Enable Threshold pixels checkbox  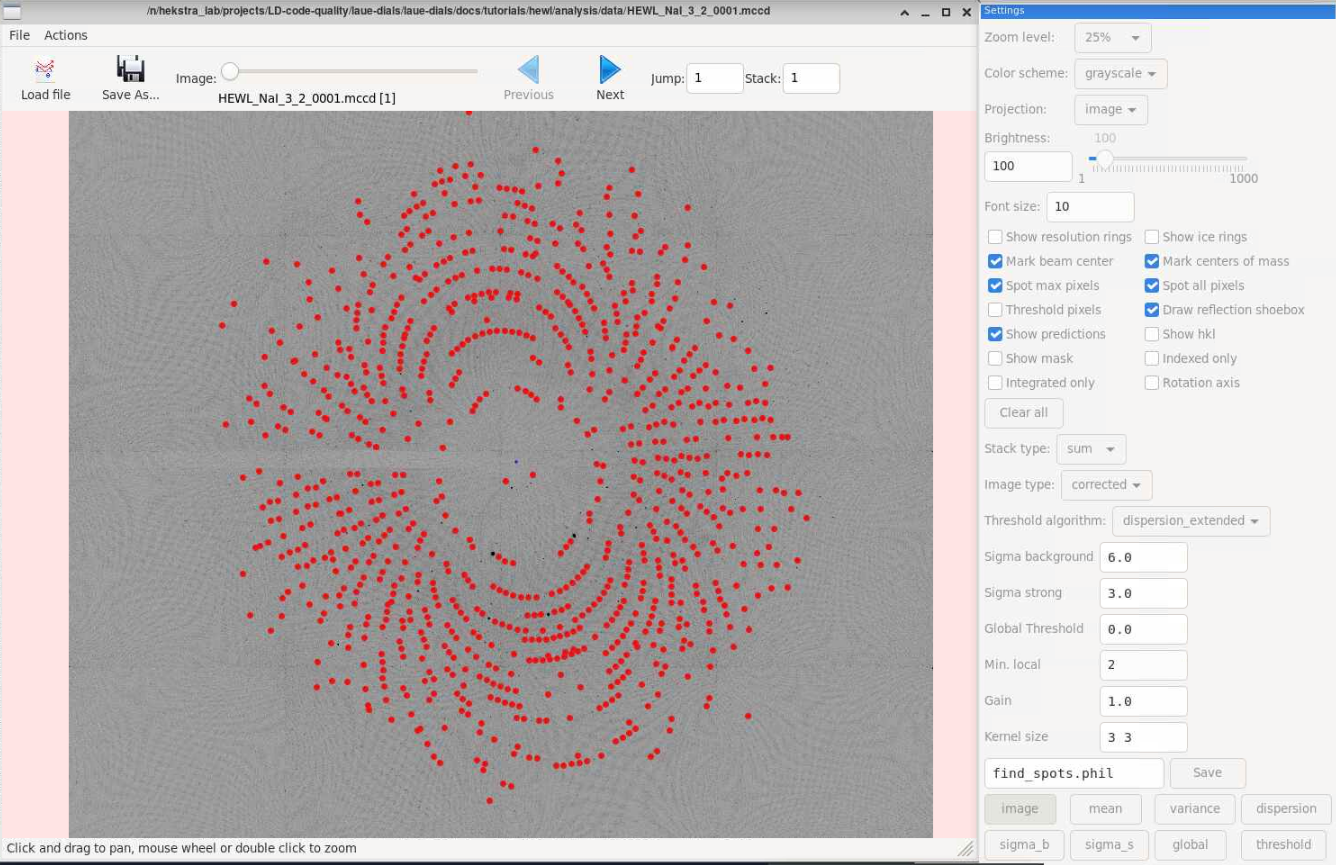coord(995,310)
